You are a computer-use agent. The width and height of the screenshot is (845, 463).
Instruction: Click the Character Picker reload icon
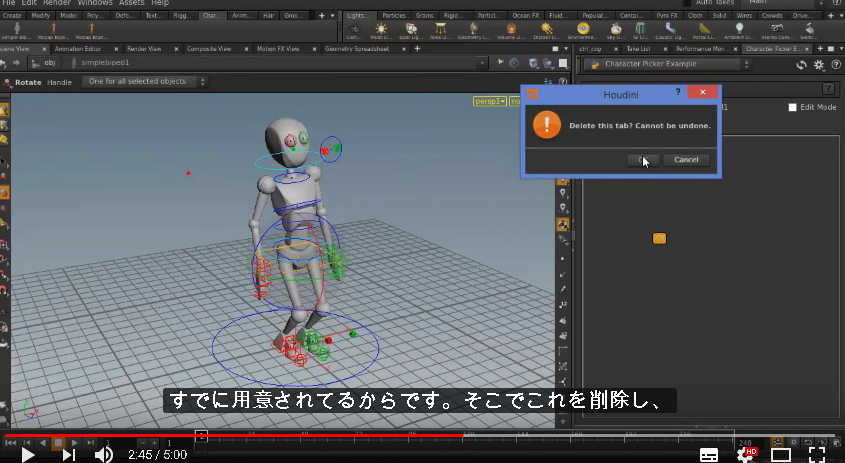click(802, 65)
